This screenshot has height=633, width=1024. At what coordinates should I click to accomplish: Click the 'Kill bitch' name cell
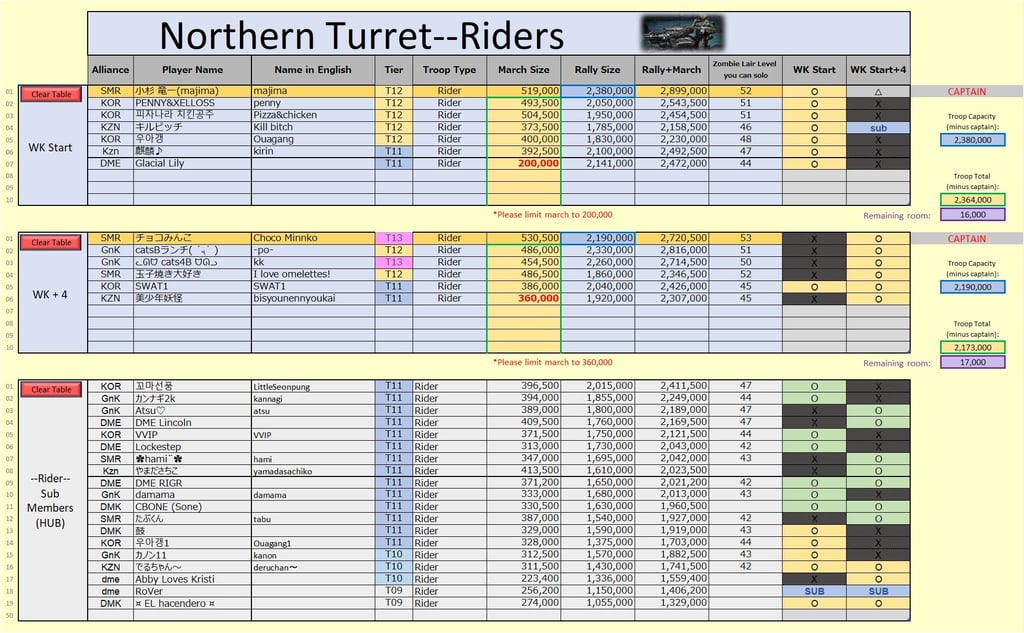[x=313, y=127]
